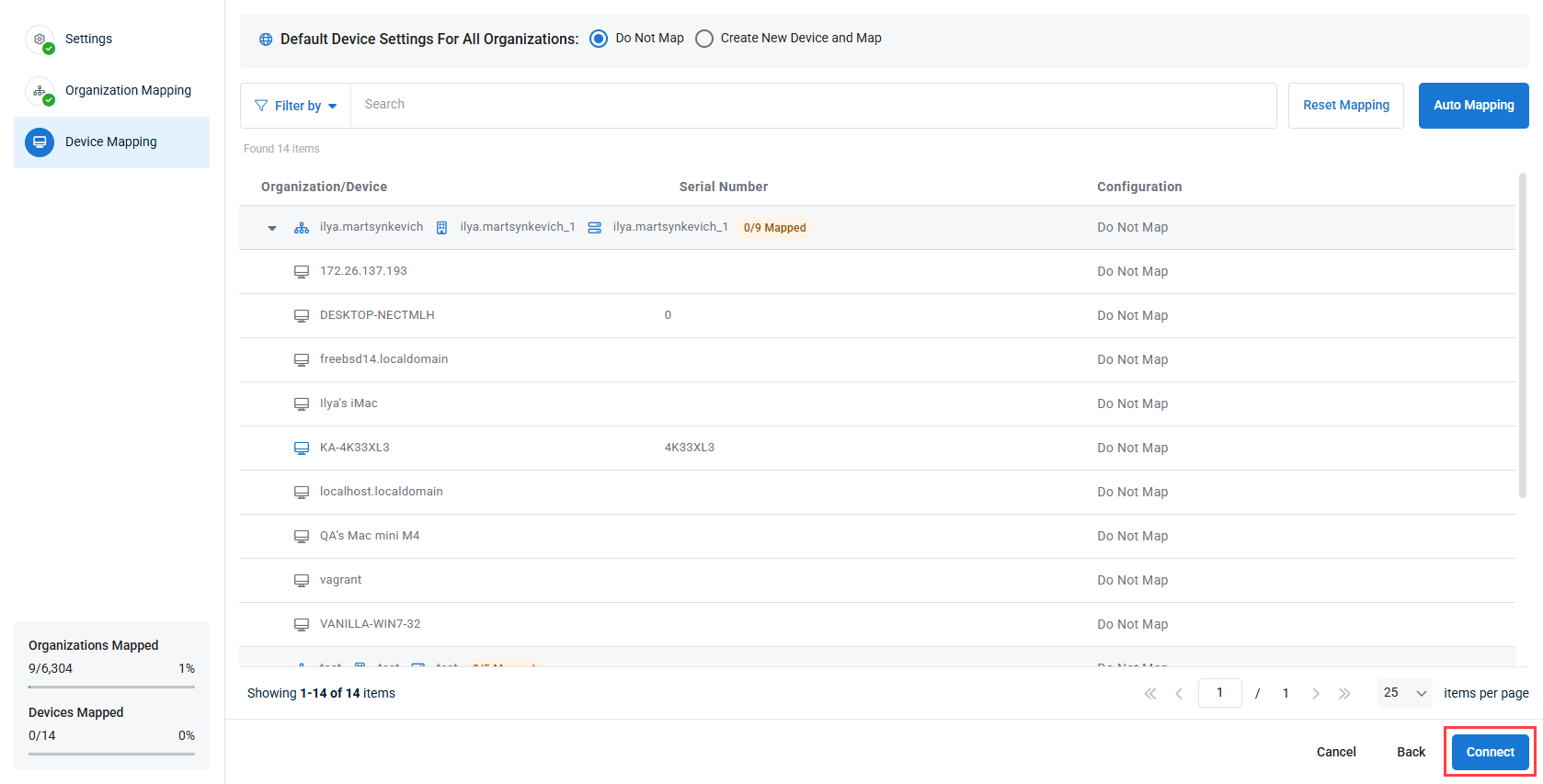Click the monitor icon beside DESKTOP-NECTMLH

tap(302, 315)
